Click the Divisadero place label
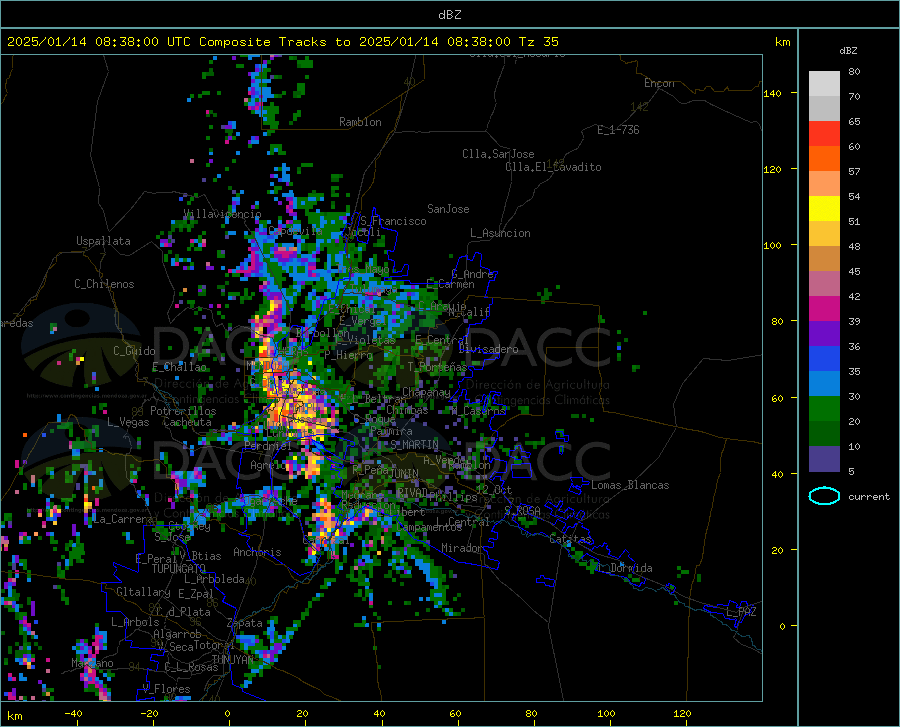Screen dimensions: 900x727 coord(488,349)
